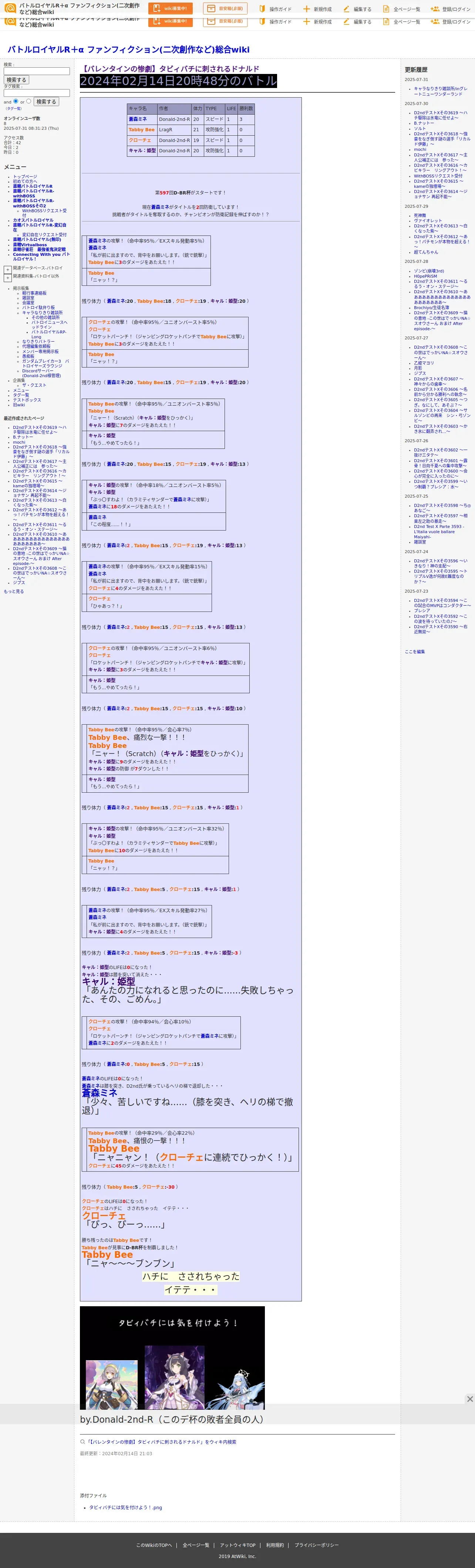Select the 'and' radio for tag search
The height and width of the screenshot is (1568, 475).
16,101
